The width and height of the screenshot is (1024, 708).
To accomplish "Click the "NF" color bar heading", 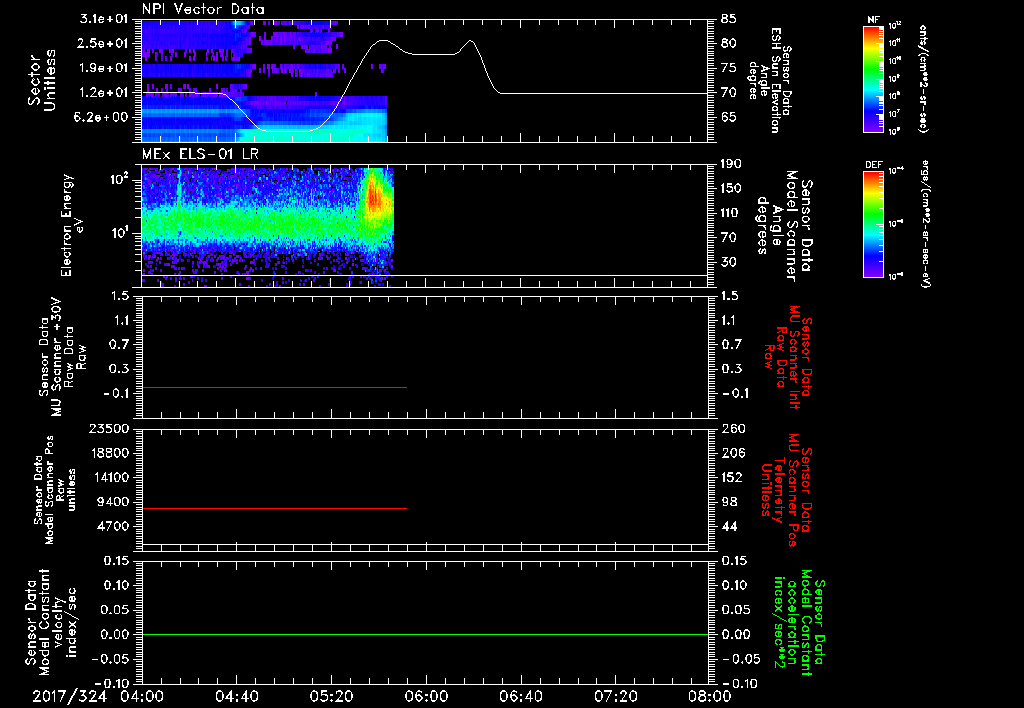I will [873, 20].
